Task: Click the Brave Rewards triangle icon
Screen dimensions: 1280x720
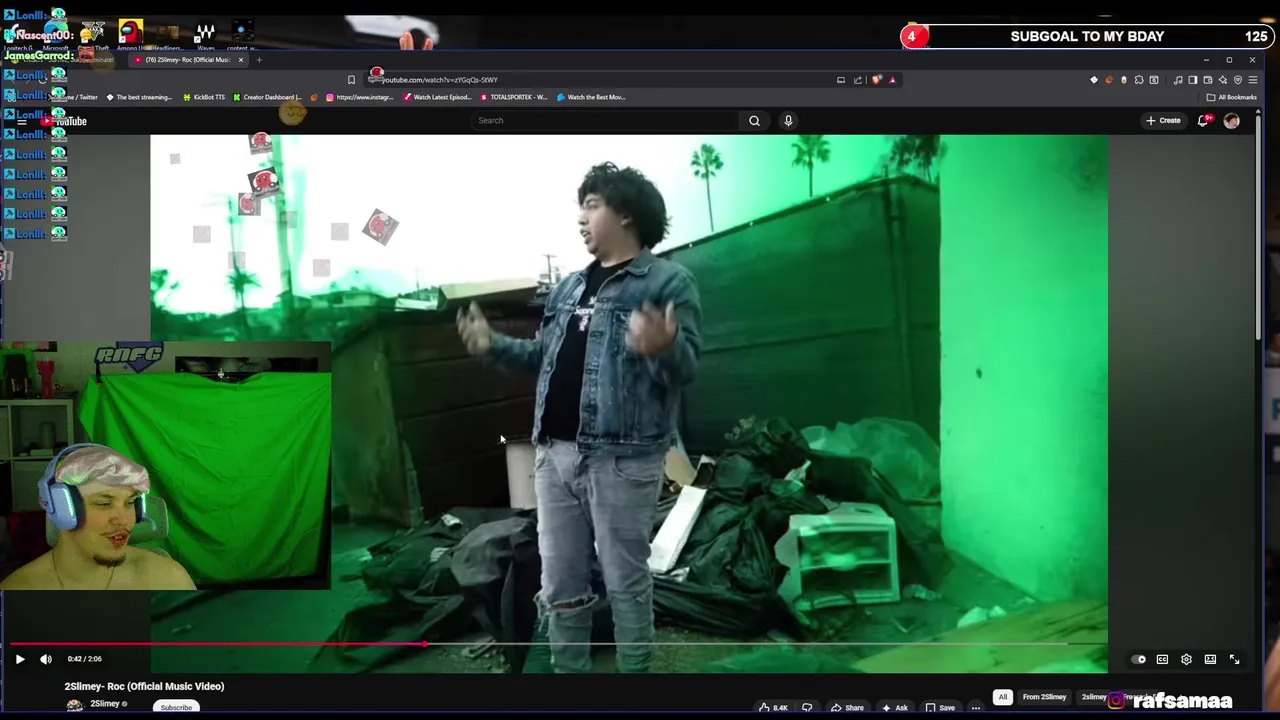Action: (x=892, y=80)
